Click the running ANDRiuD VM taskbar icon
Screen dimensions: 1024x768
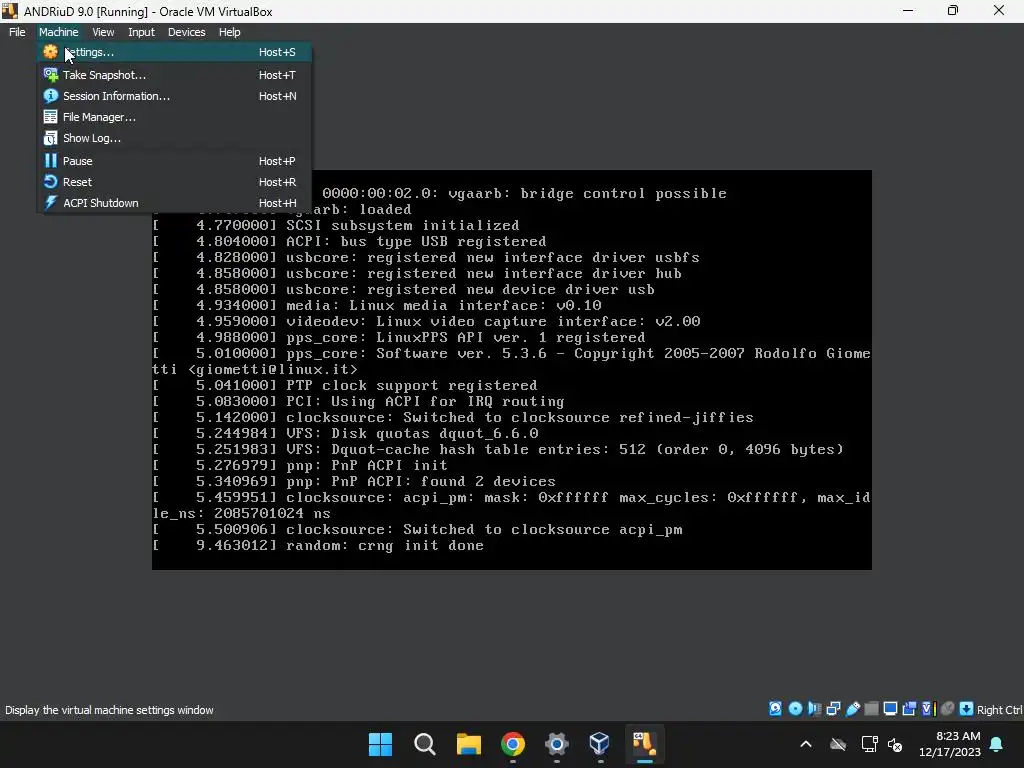click(x=644, y=744)
